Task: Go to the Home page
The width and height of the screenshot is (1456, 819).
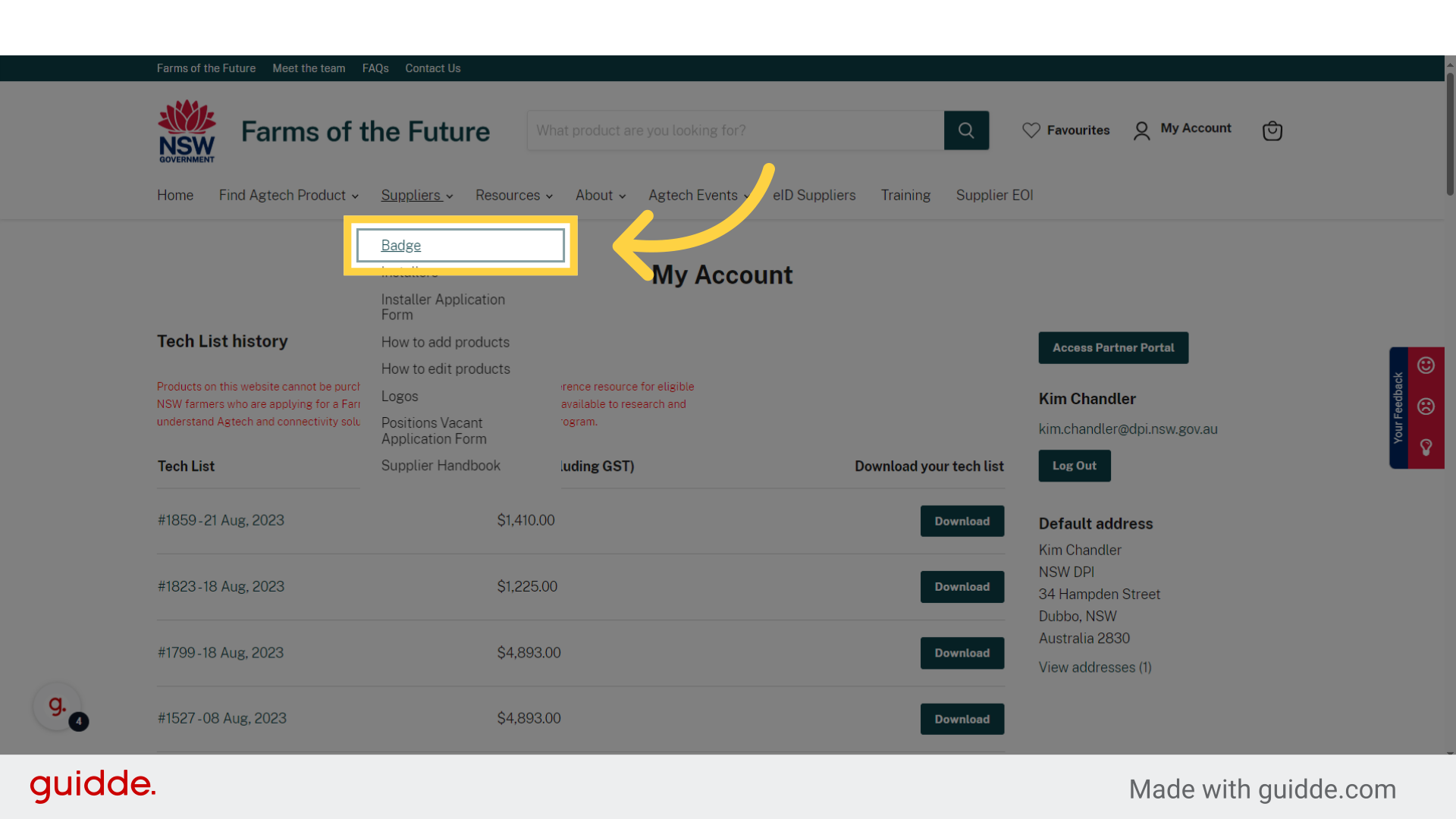Action: [175, 195]
